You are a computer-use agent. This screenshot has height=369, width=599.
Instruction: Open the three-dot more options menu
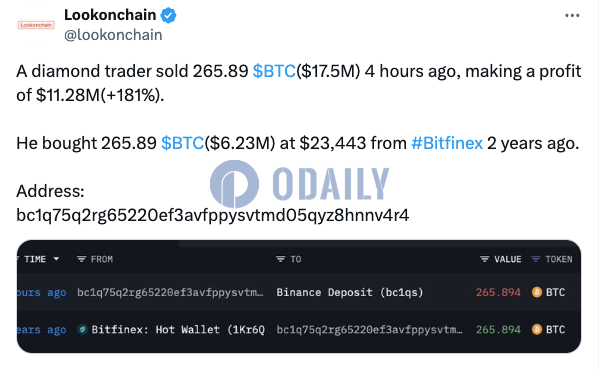pos(572,15)
